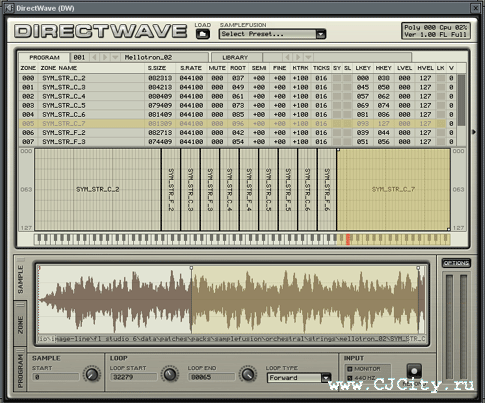Adjust the LOOP START knob
Image resolution: width=485 pixels, height=403 pixels.
coord(170,374)
